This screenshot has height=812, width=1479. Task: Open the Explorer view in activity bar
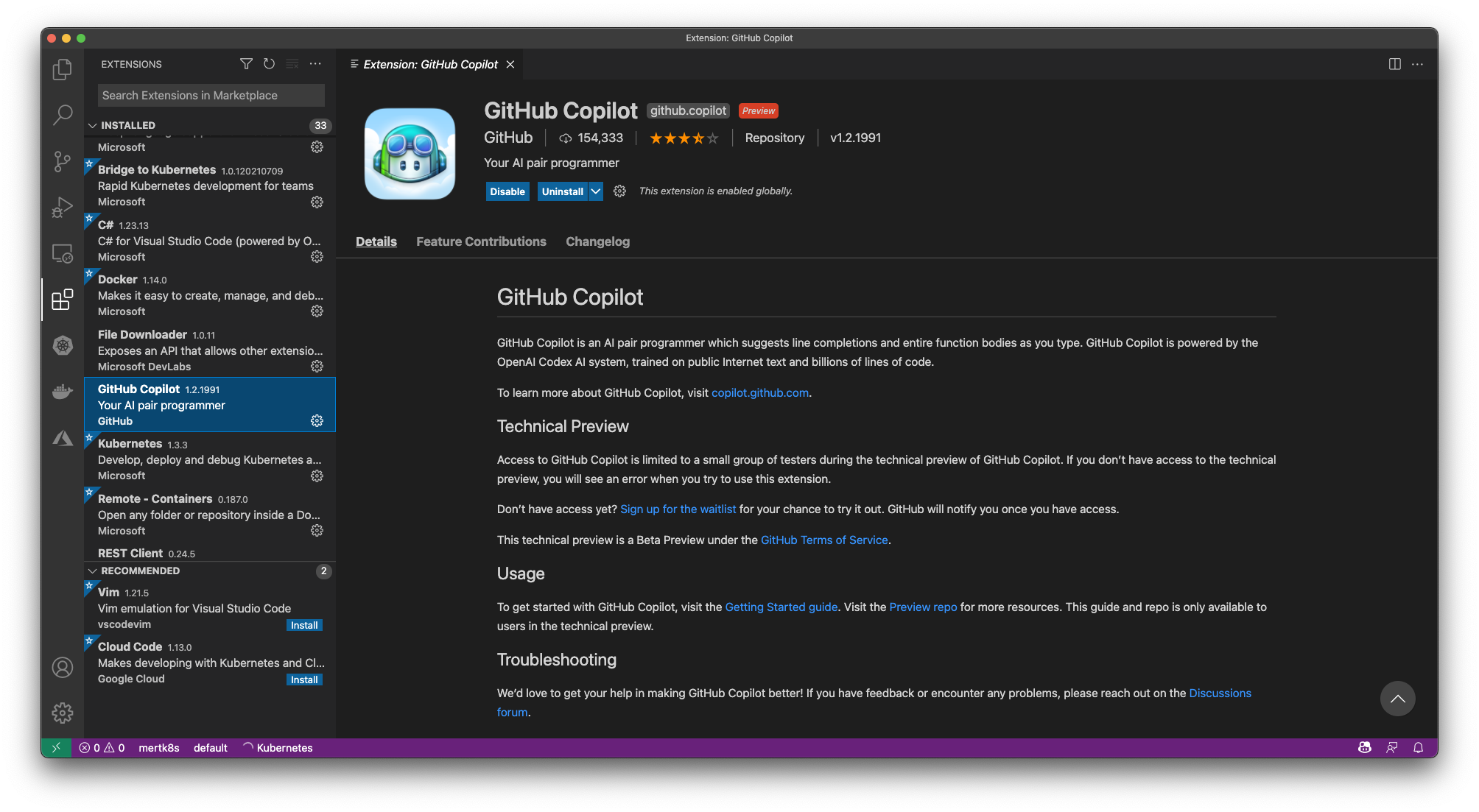click(x=63, y=69)
